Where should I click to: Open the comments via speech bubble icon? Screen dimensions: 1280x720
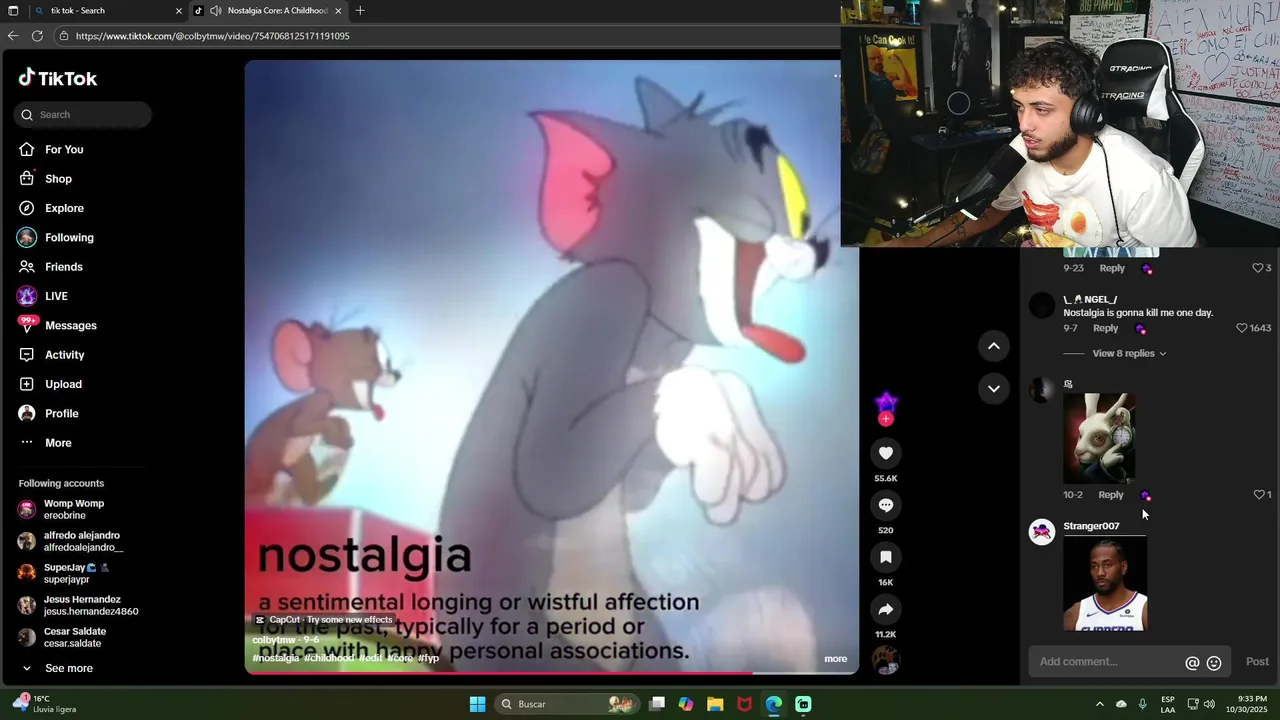[885, 505]
